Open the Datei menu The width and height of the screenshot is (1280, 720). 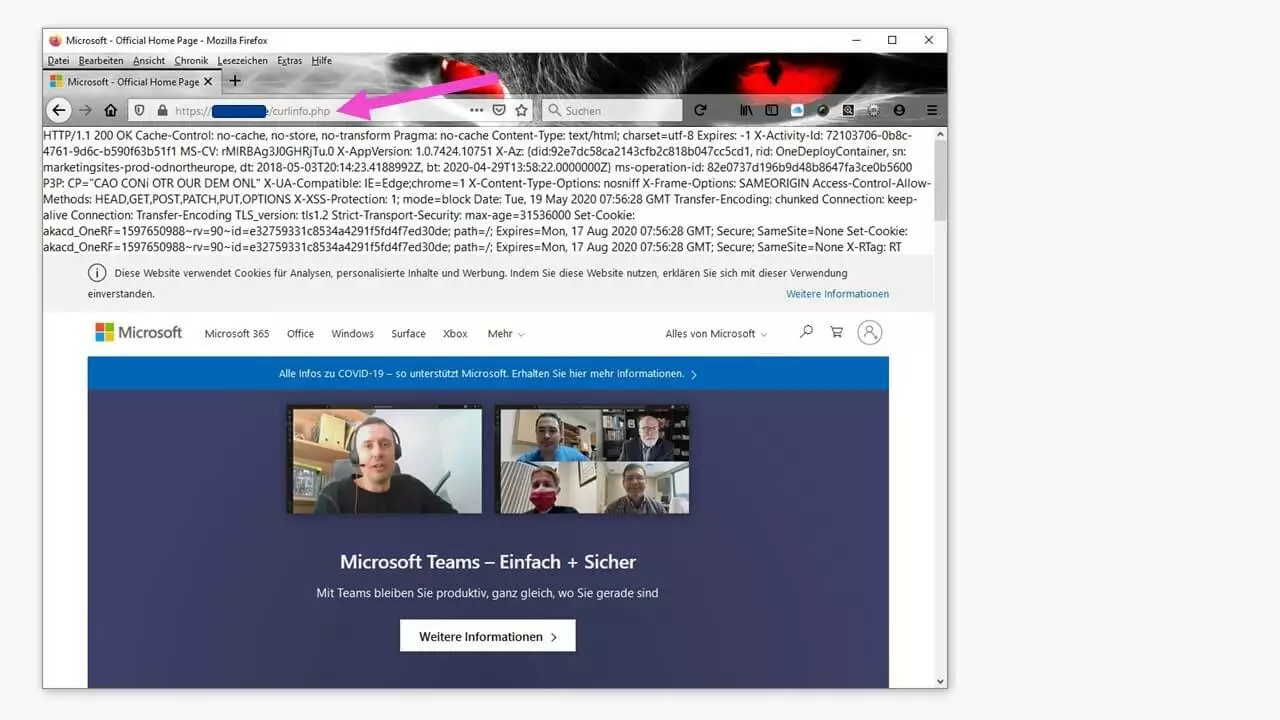click(x=58, y=61)
